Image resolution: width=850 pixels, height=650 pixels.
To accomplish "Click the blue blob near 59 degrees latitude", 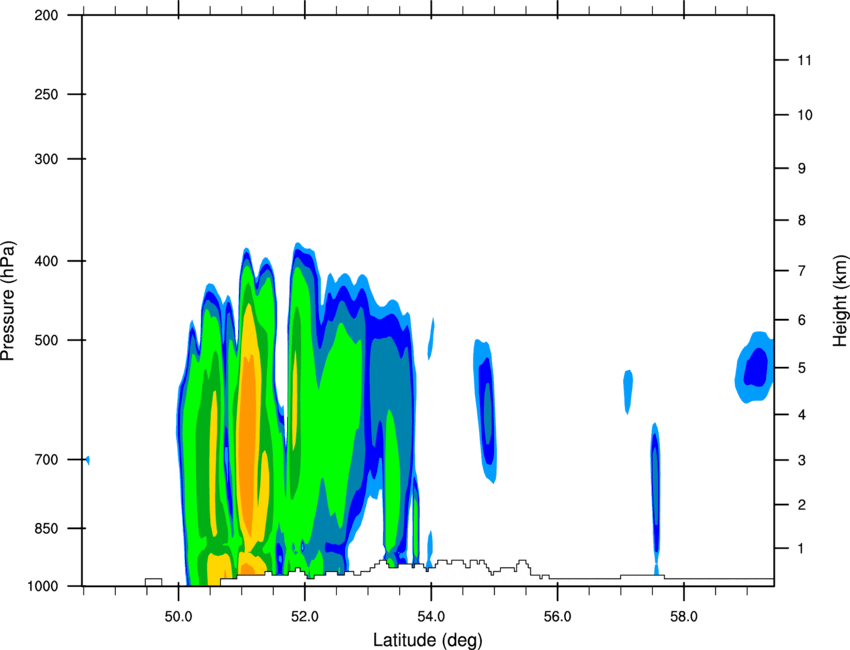I will tap(755, 367).
